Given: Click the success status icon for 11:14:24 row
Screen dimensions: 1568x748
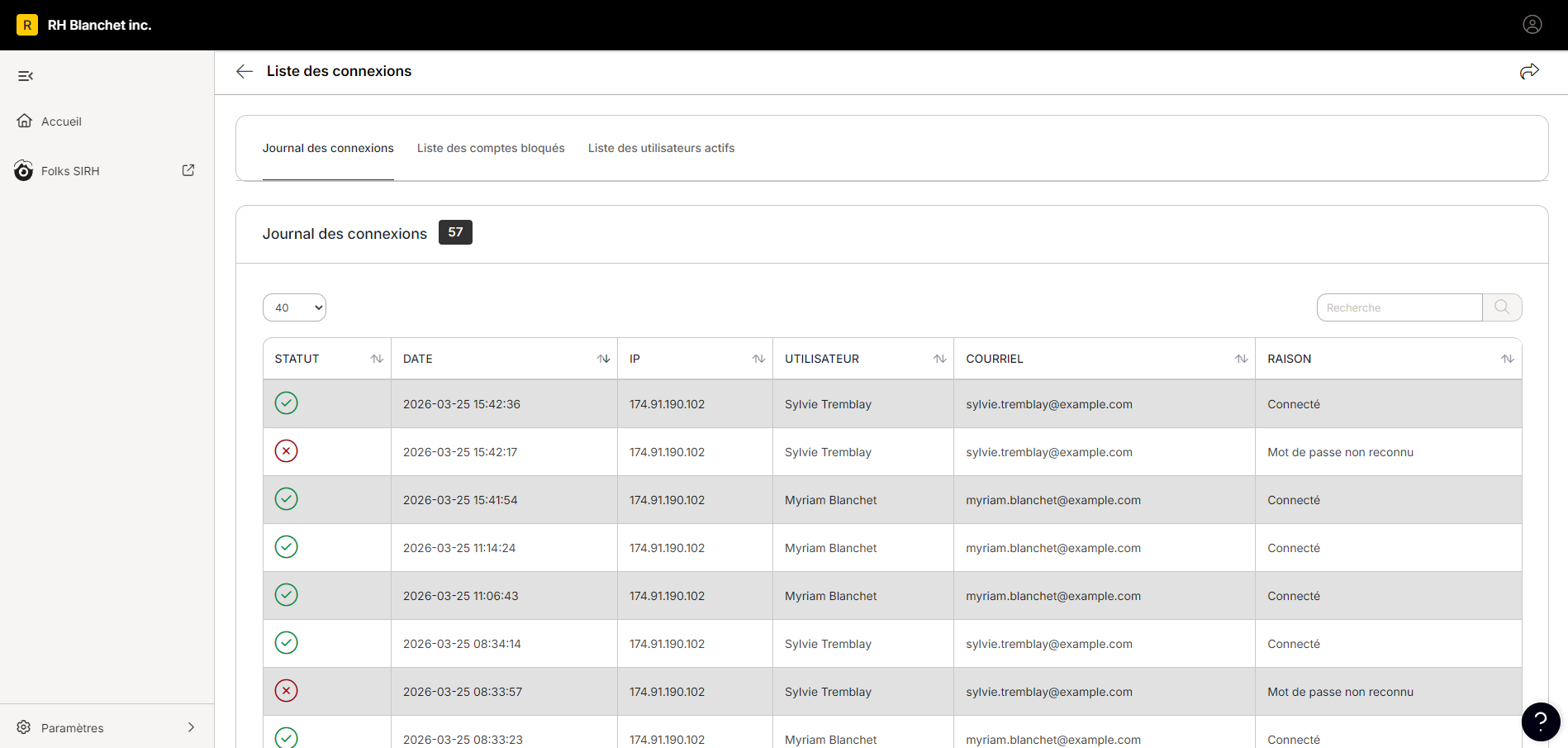Looking at the screenshot, I should coord(286,547).
